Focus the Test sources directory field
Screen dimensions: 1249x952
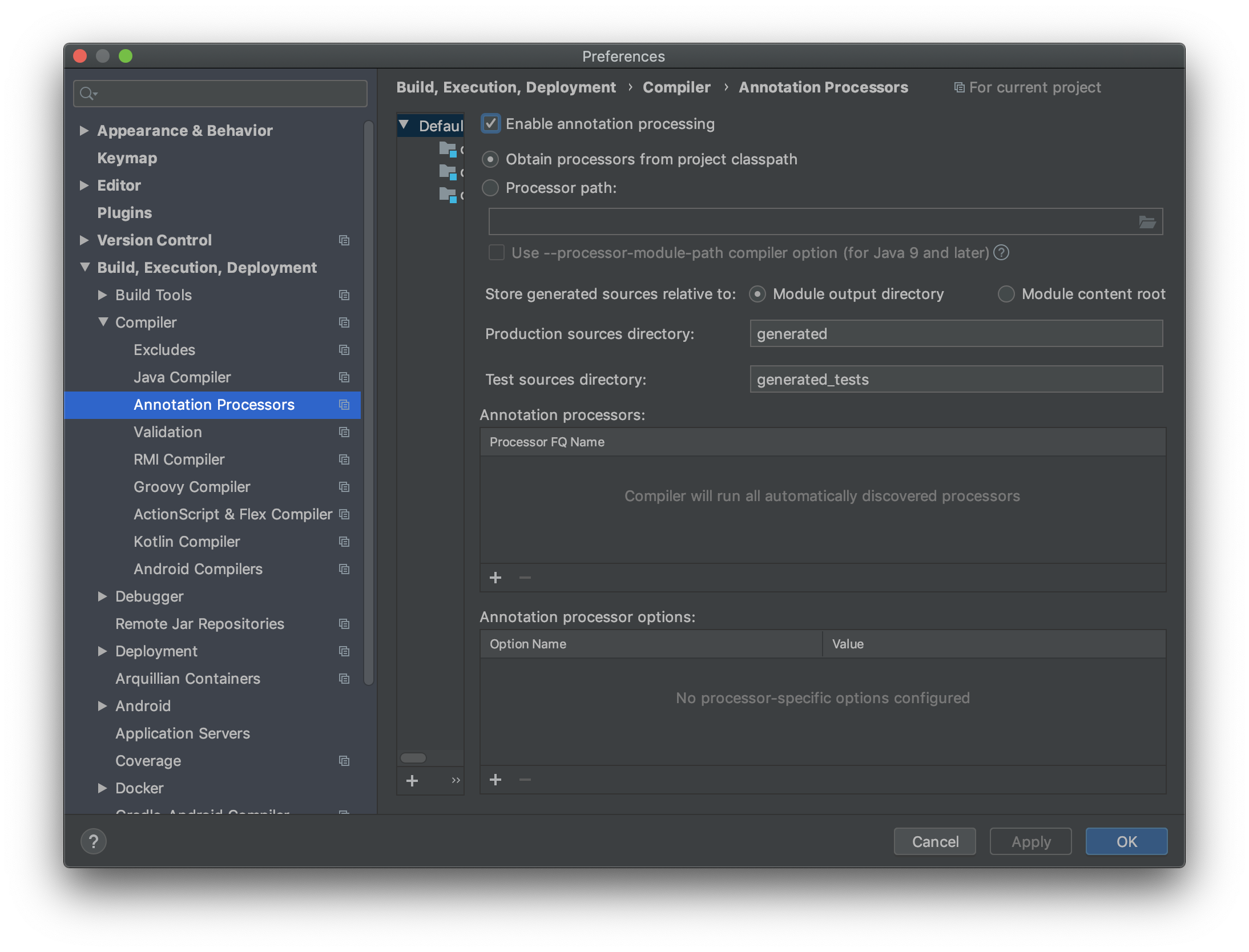(956, 379)
